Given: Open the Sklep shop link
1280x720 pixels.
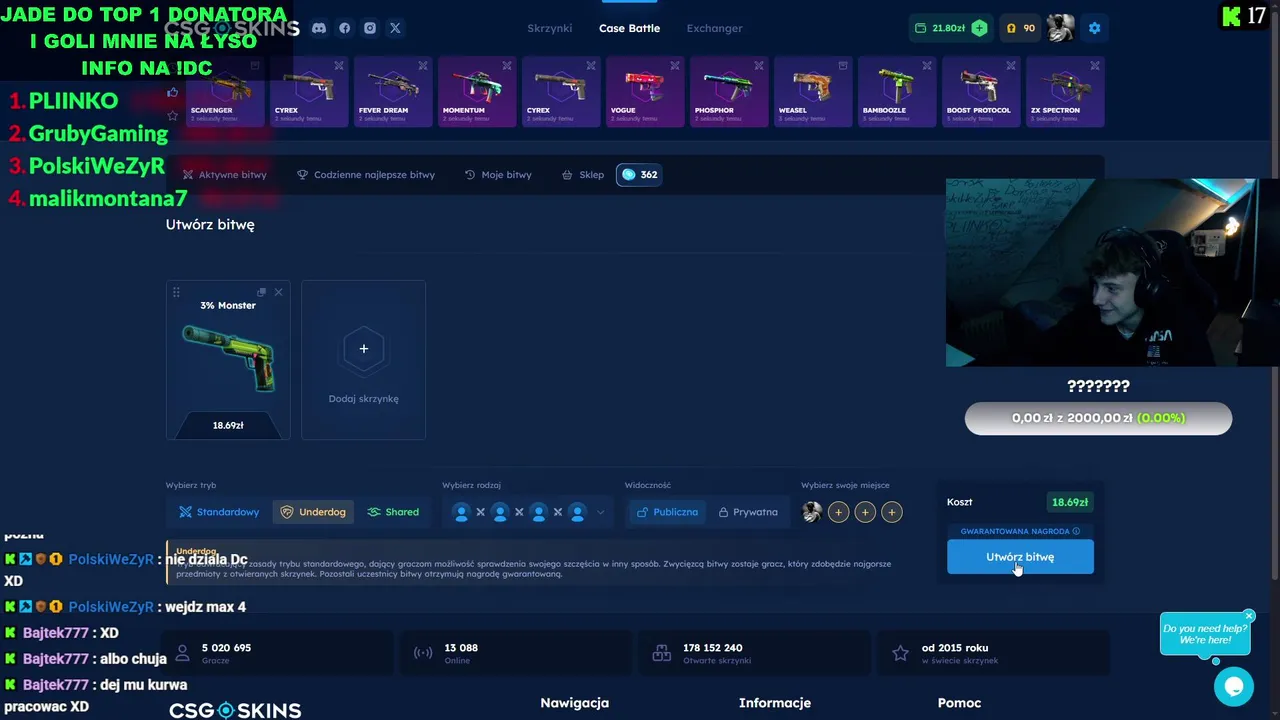Looking at the screenshot, I should 583,174.
